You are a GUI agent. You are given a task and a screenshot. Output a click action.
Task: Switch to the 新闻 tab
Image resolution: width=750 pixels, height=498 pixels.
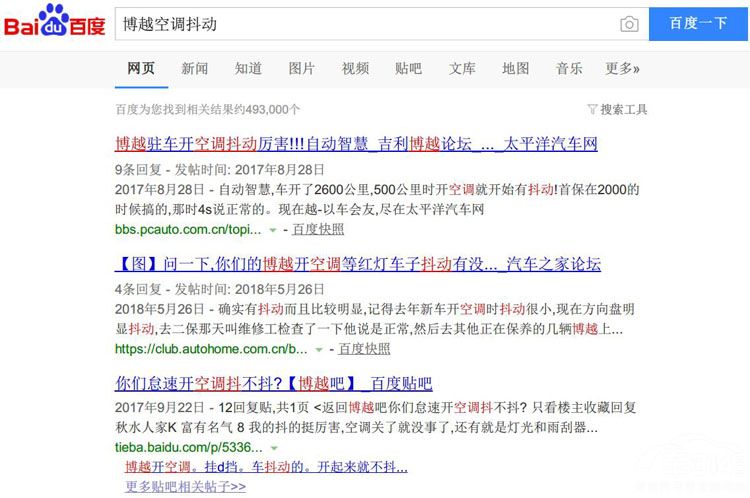[x=195, y=69]
